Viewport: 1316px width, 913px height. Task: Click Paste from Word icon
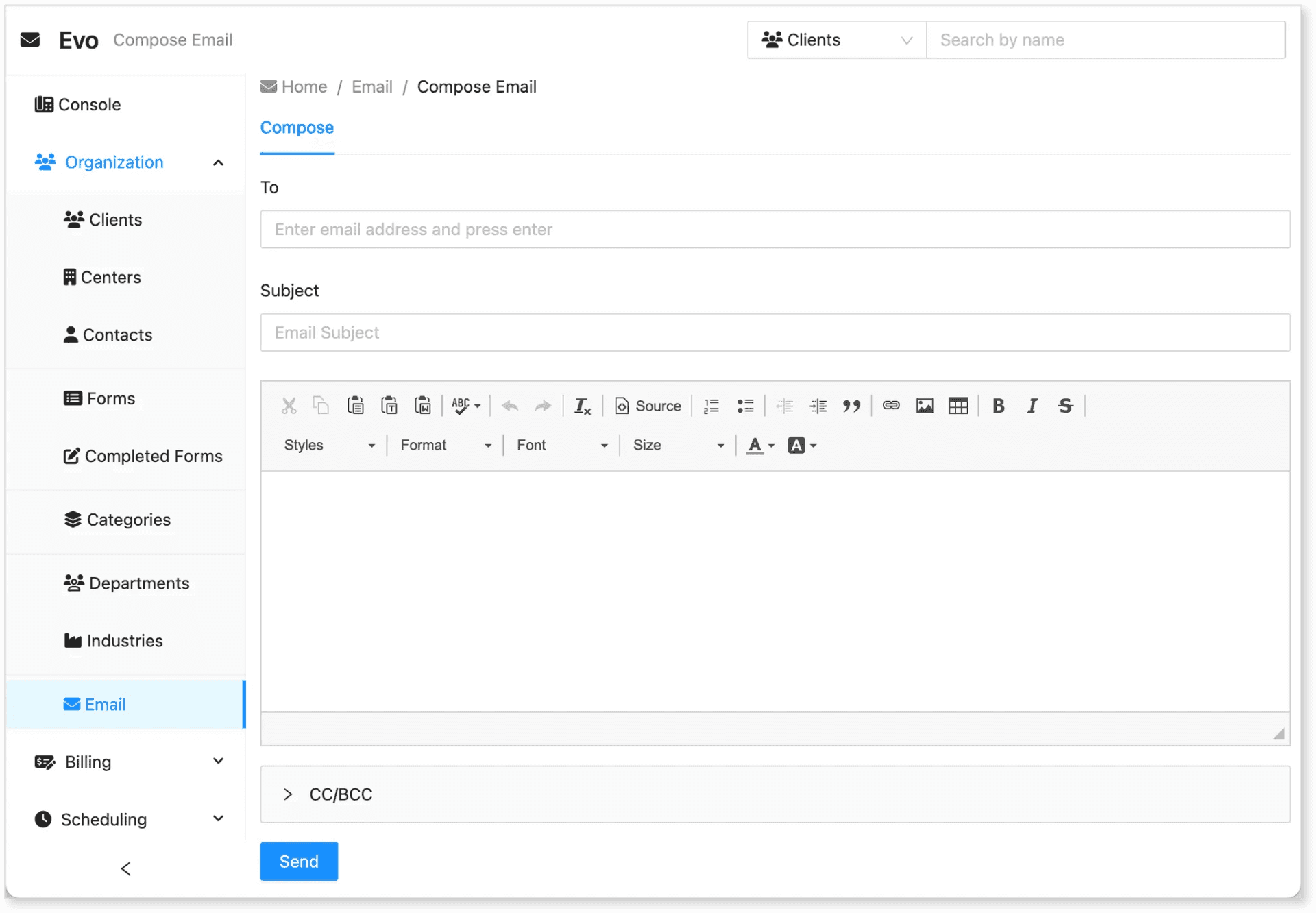pyautogui.click(x=423, y=406)
